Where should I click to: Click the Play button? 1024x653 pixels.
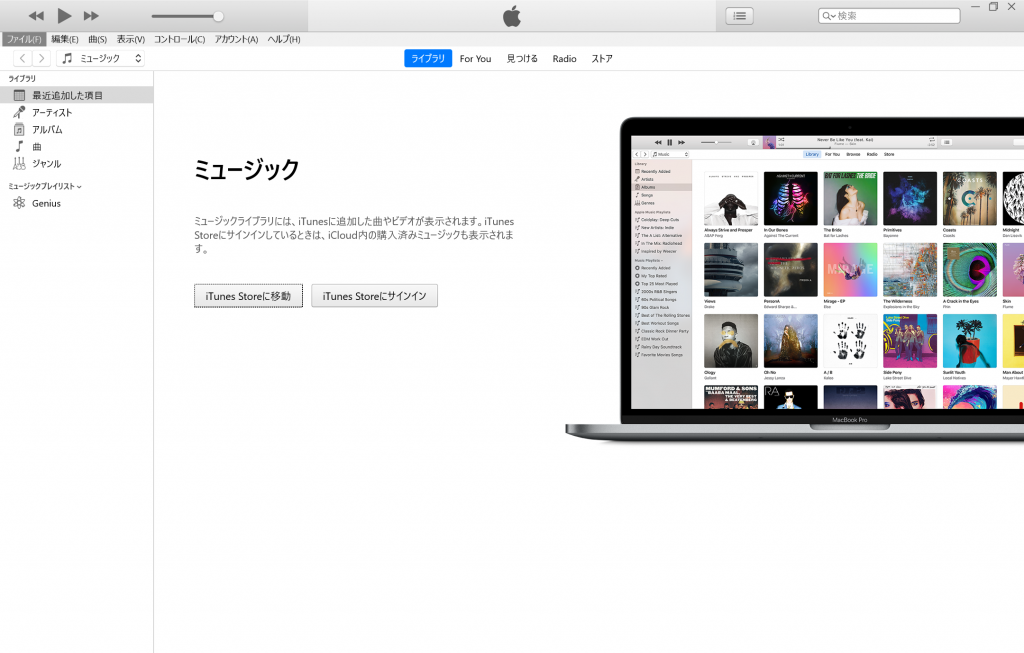pos(64,15)
